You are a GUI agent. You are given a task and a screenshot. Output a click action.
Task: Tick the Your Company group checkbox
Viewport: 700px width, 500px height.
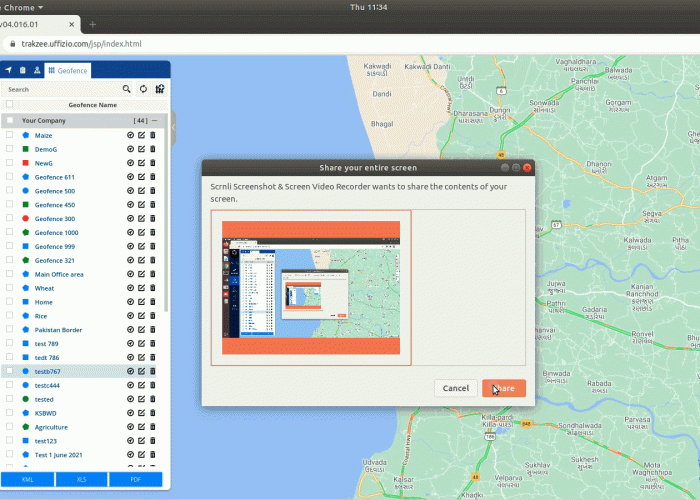(x=10, y=120)
